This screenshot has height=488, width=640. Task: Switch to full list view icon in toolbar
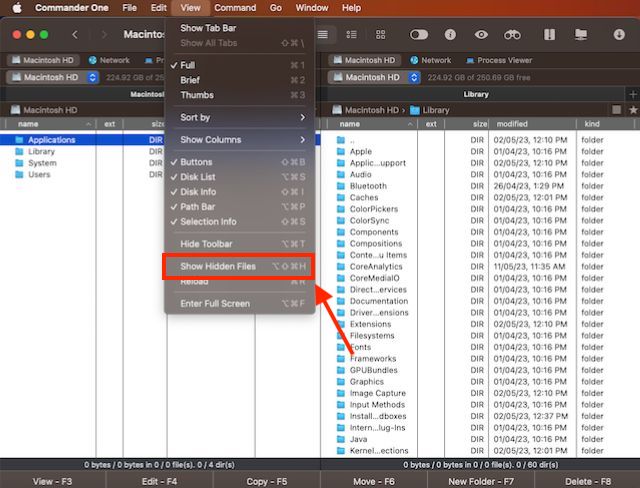coord(322,35)
